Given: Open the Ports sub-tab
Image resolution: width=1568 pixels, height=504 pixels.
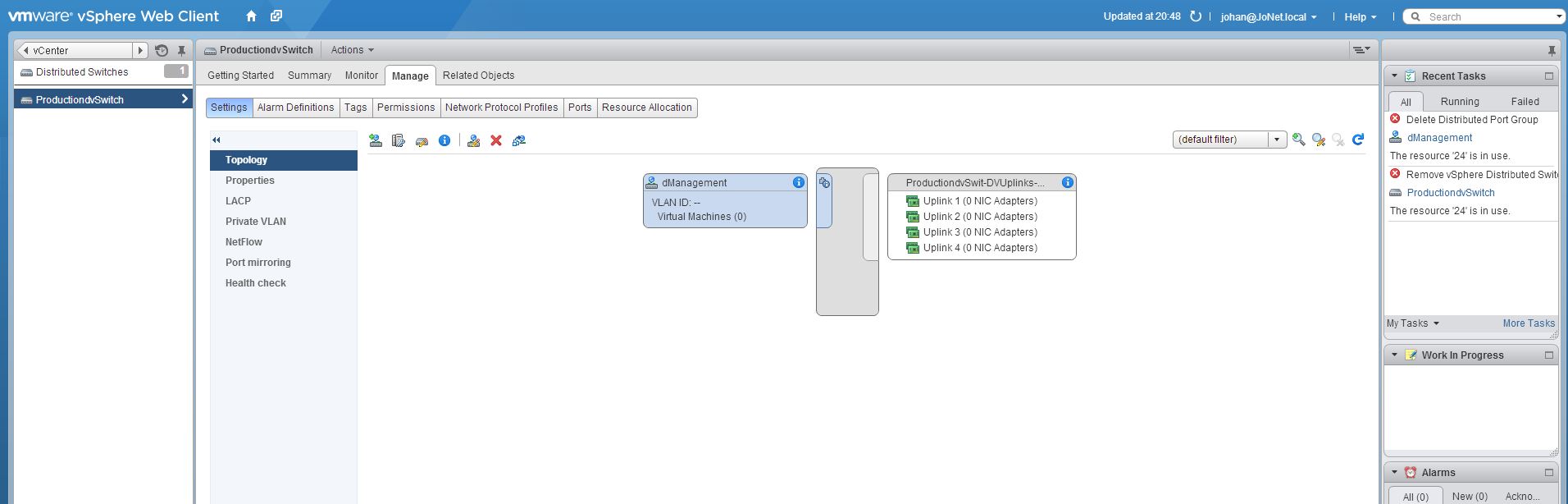Looking at the screenshot, I should [580, 108].
